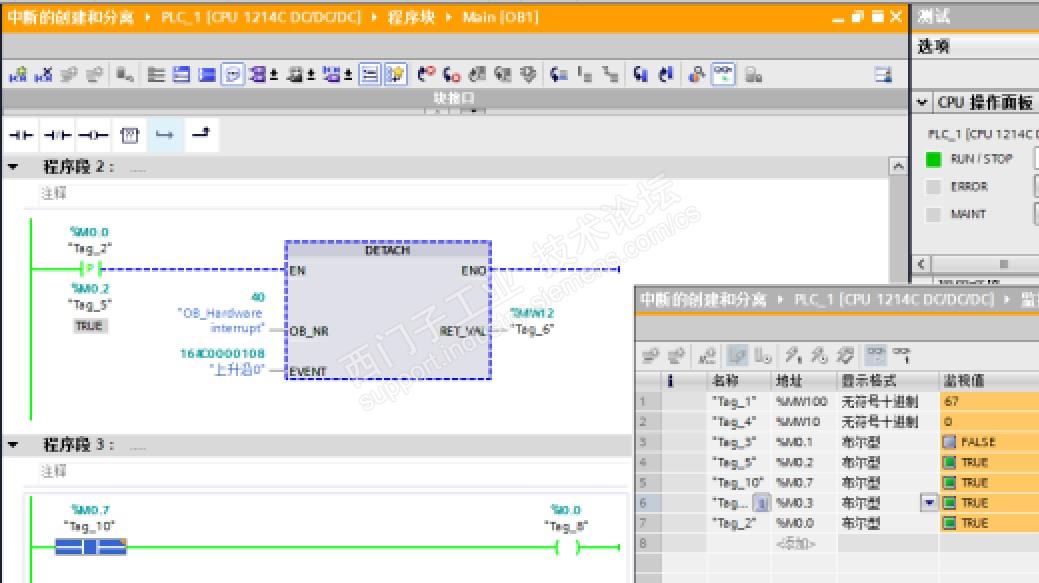The image size is (1039, 583).
Task: Click modify once lightning icon in watch table
Action: coord(793,356)
